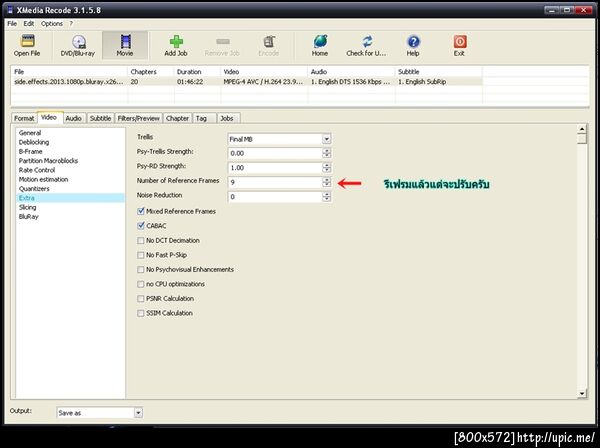The width and height of the screenshot is (600, 448).
Task: Click the settings panel scroll up arrow
Action: [582, 129]
